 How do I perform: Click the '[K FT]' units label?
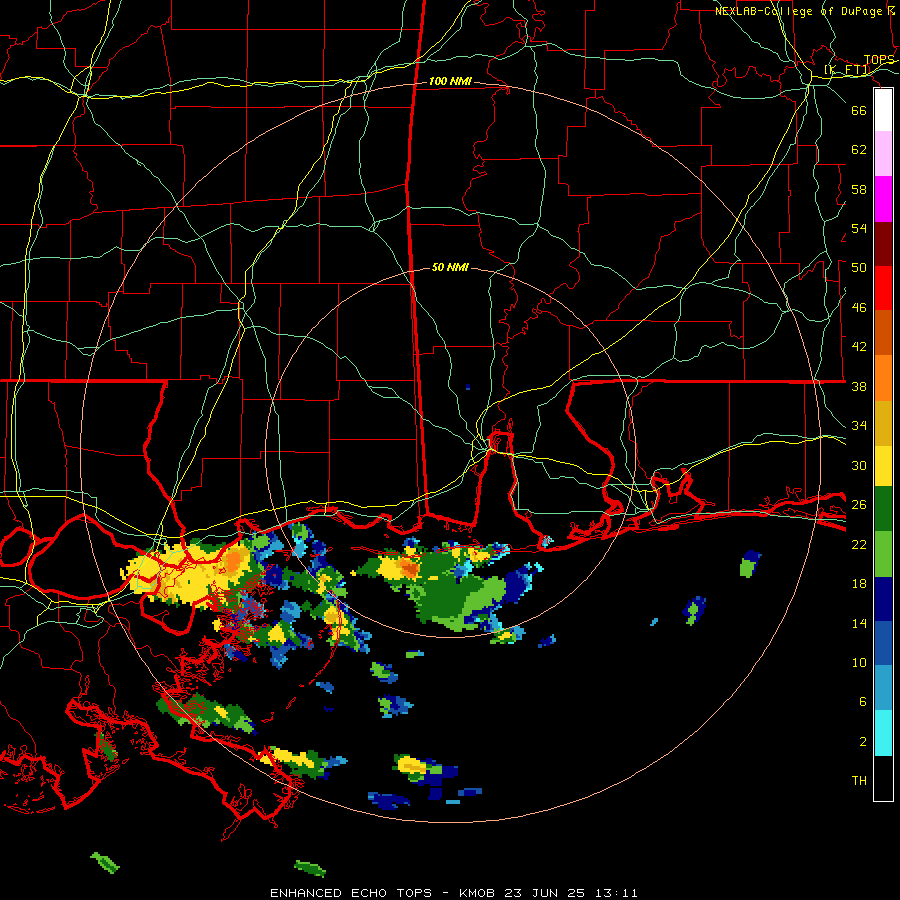tap(847, 70)
